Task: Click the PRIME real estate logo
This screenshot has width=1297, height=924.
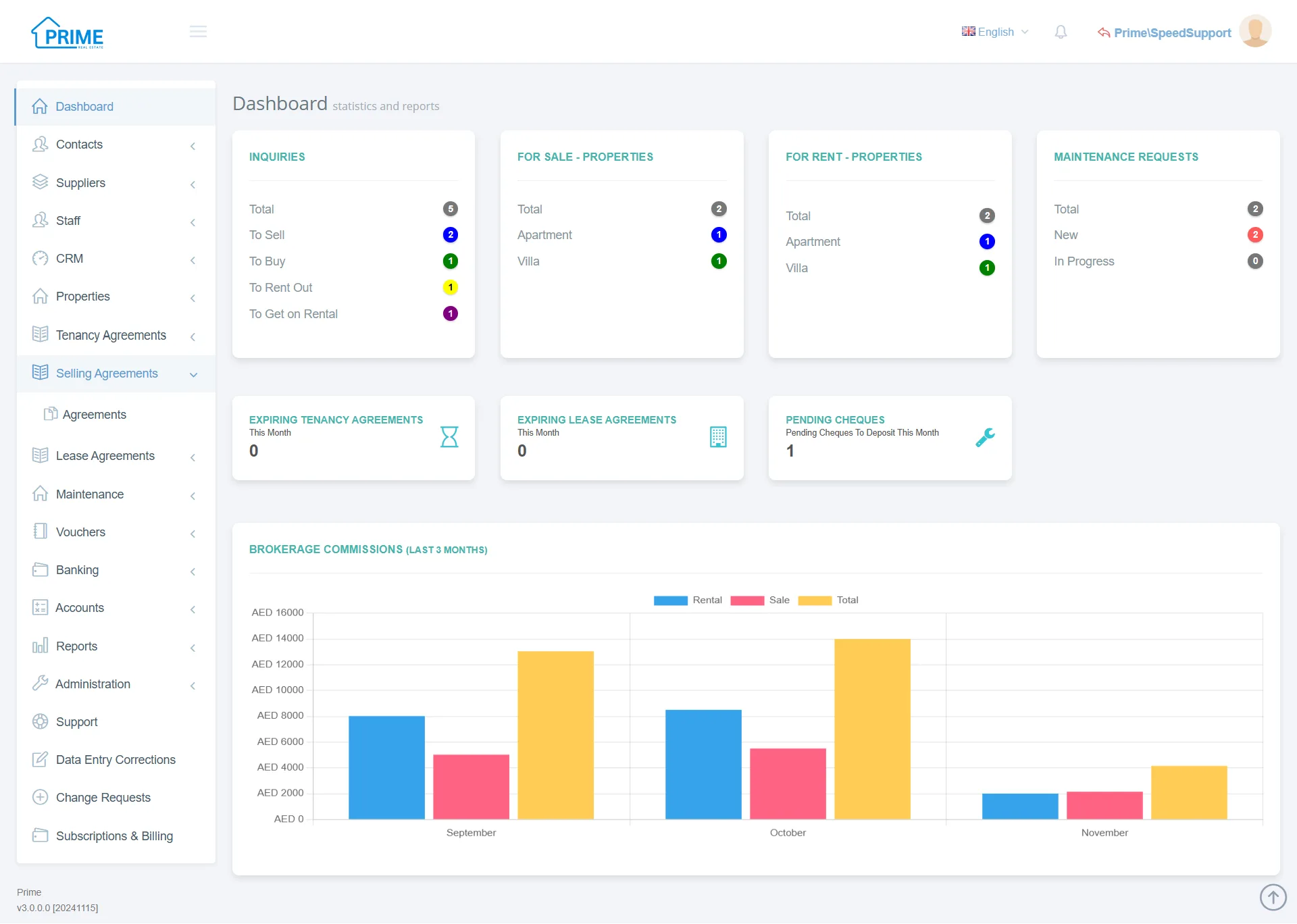Action: coord(68,33)
